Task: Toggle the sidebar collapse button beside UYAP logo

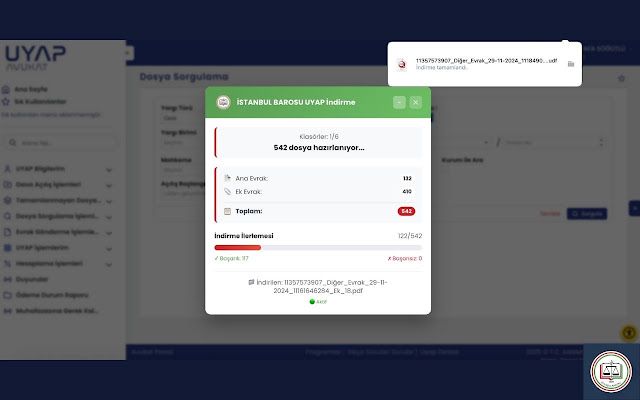Action: click(128, 53)
